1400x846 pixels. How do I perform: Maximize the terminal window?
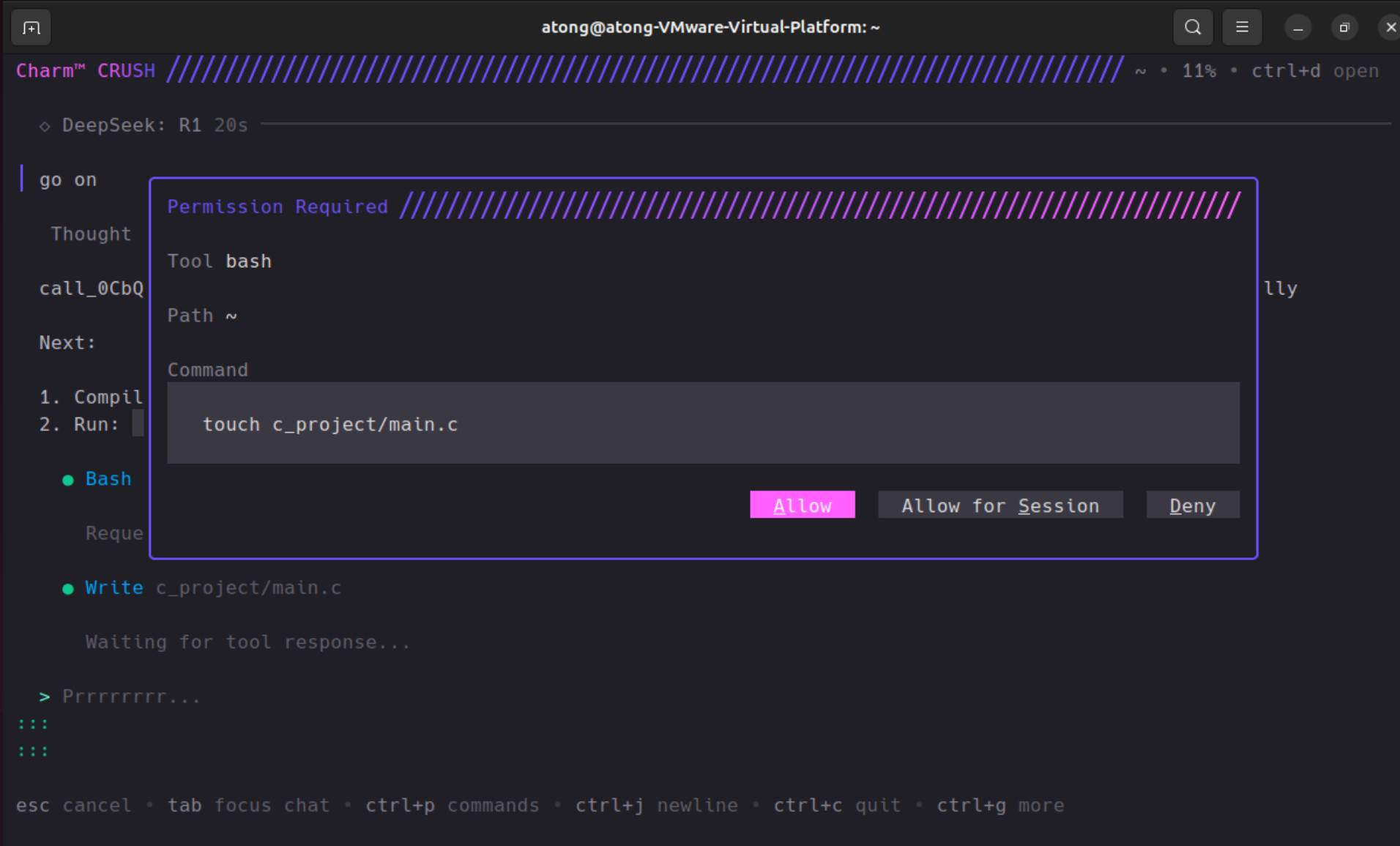1344,28
